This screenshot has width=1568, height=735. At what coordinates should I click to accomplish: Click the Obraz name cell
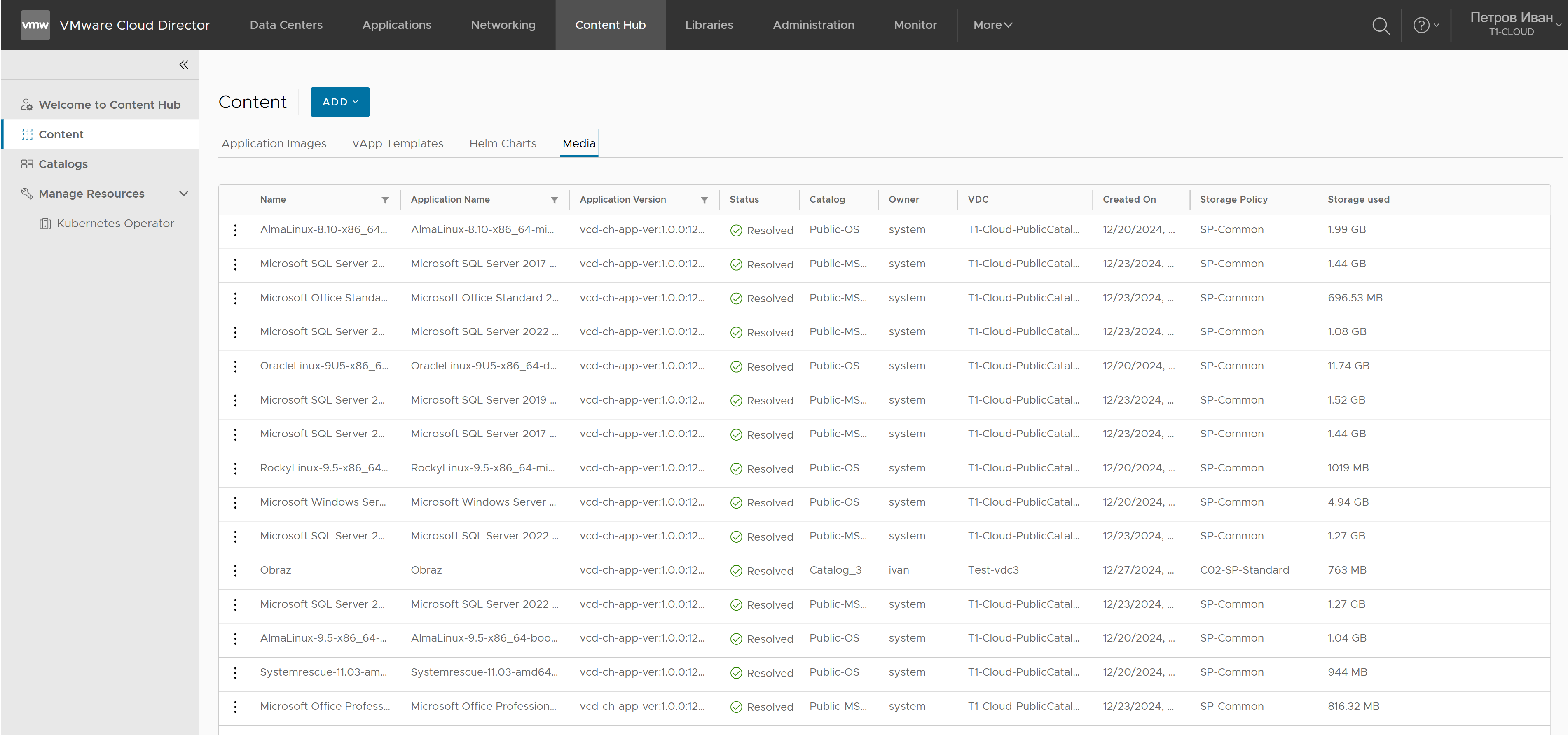pyautogui.click(x=276, y=570)
